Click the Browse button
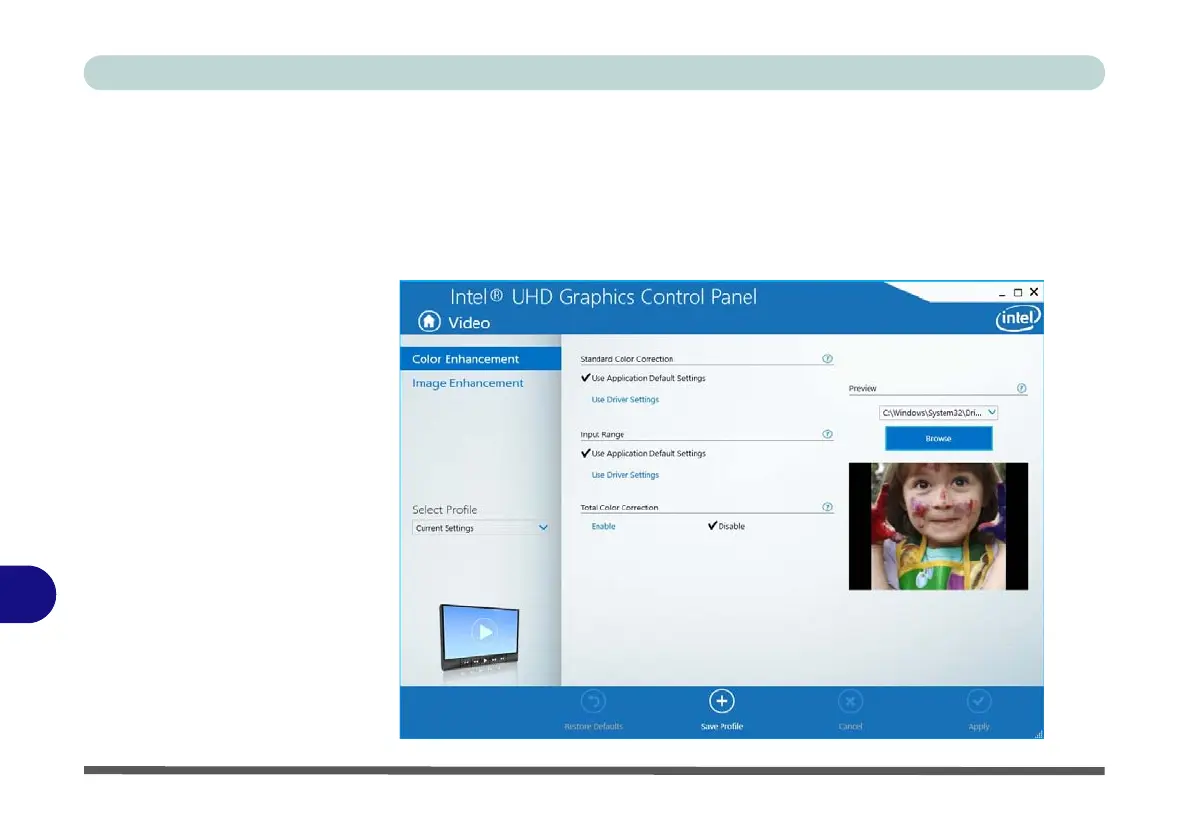Screen dimensions: 1190x838 tap(939, 438)
